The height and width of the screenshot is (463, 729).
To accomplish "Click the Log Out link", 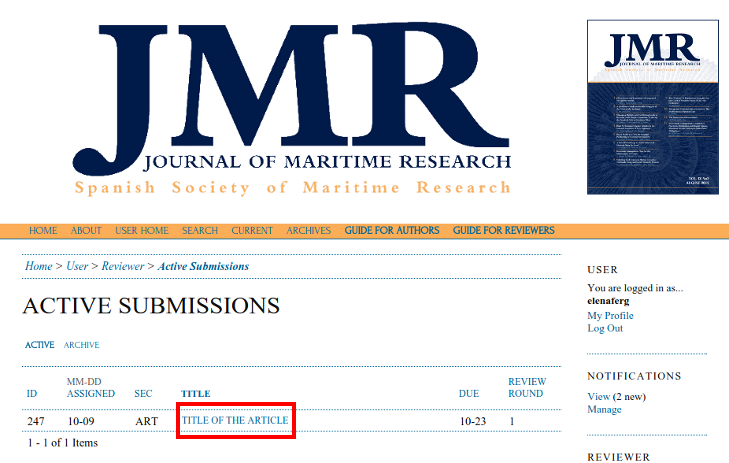I will click(x=605, y=328).
